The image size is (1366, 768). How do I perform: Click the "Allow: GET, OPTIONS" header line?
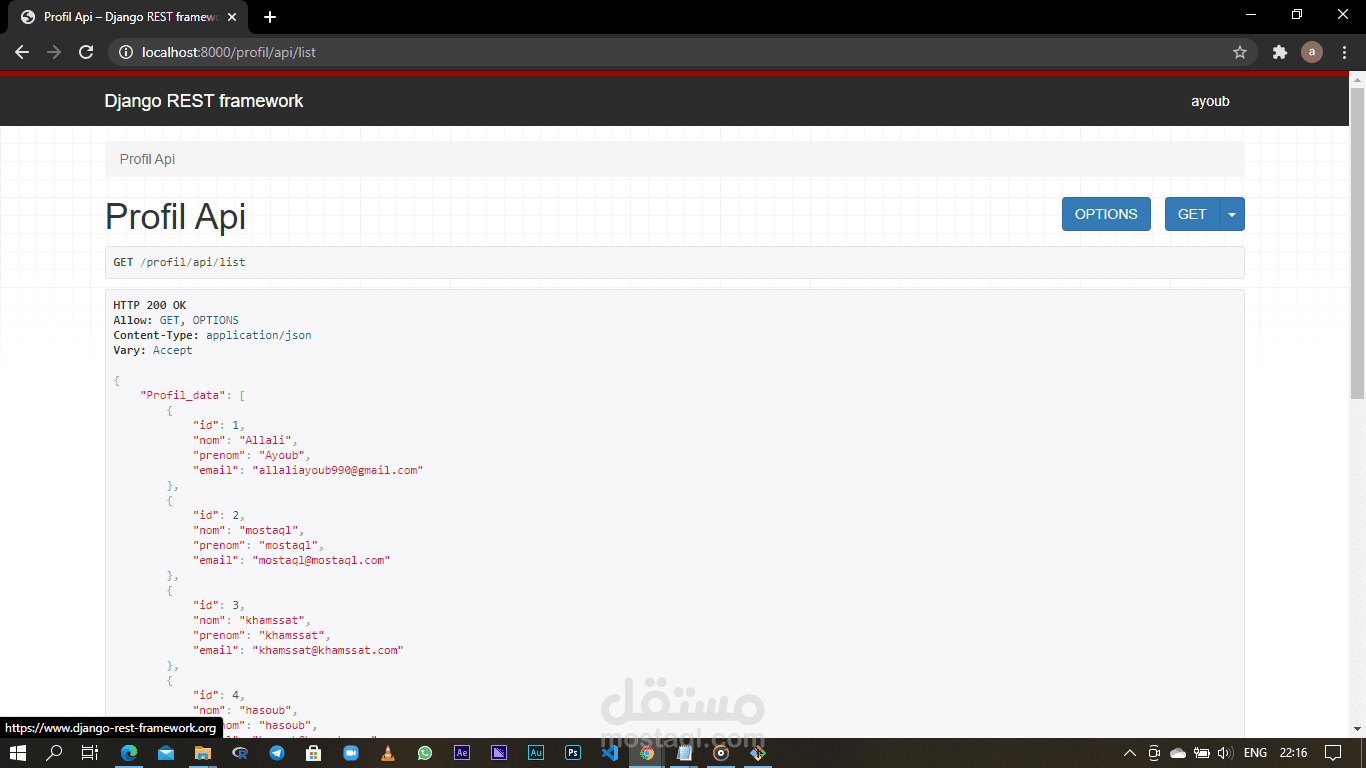pyautogui.click(x=176, y=320)
